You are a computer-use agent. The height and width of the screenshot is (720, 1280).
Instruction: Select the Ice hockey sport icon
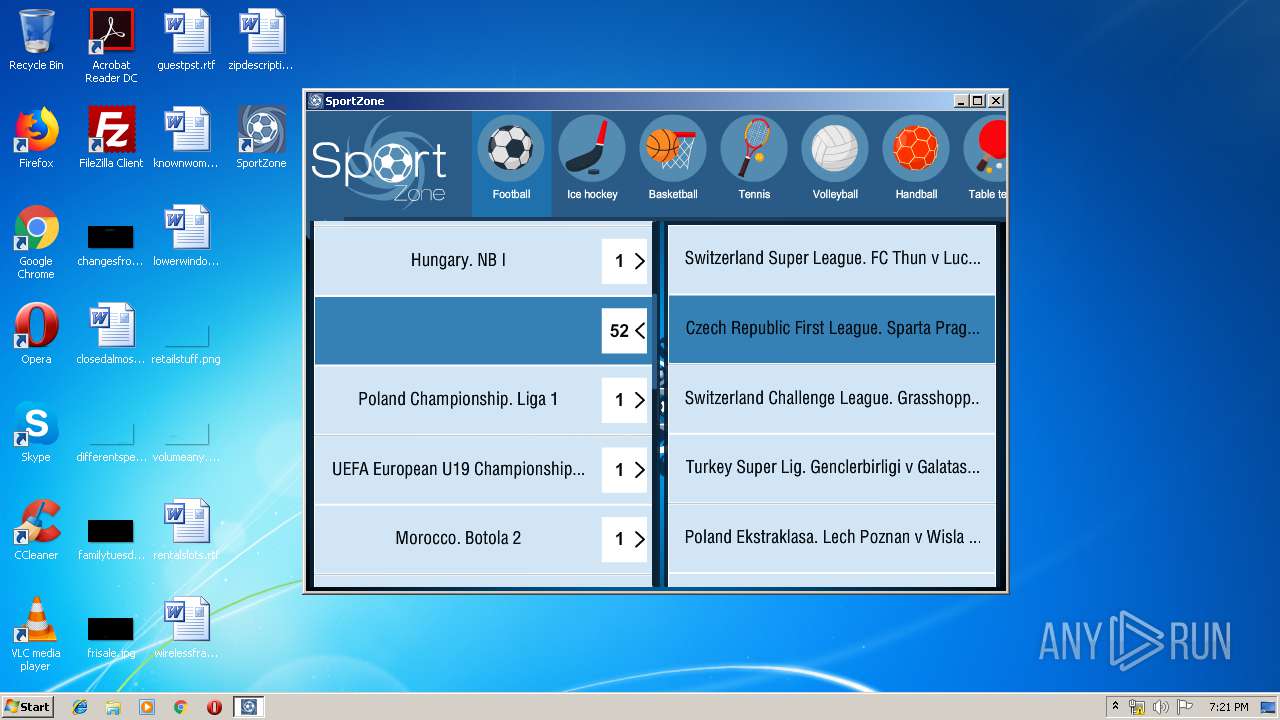point(592,148)
